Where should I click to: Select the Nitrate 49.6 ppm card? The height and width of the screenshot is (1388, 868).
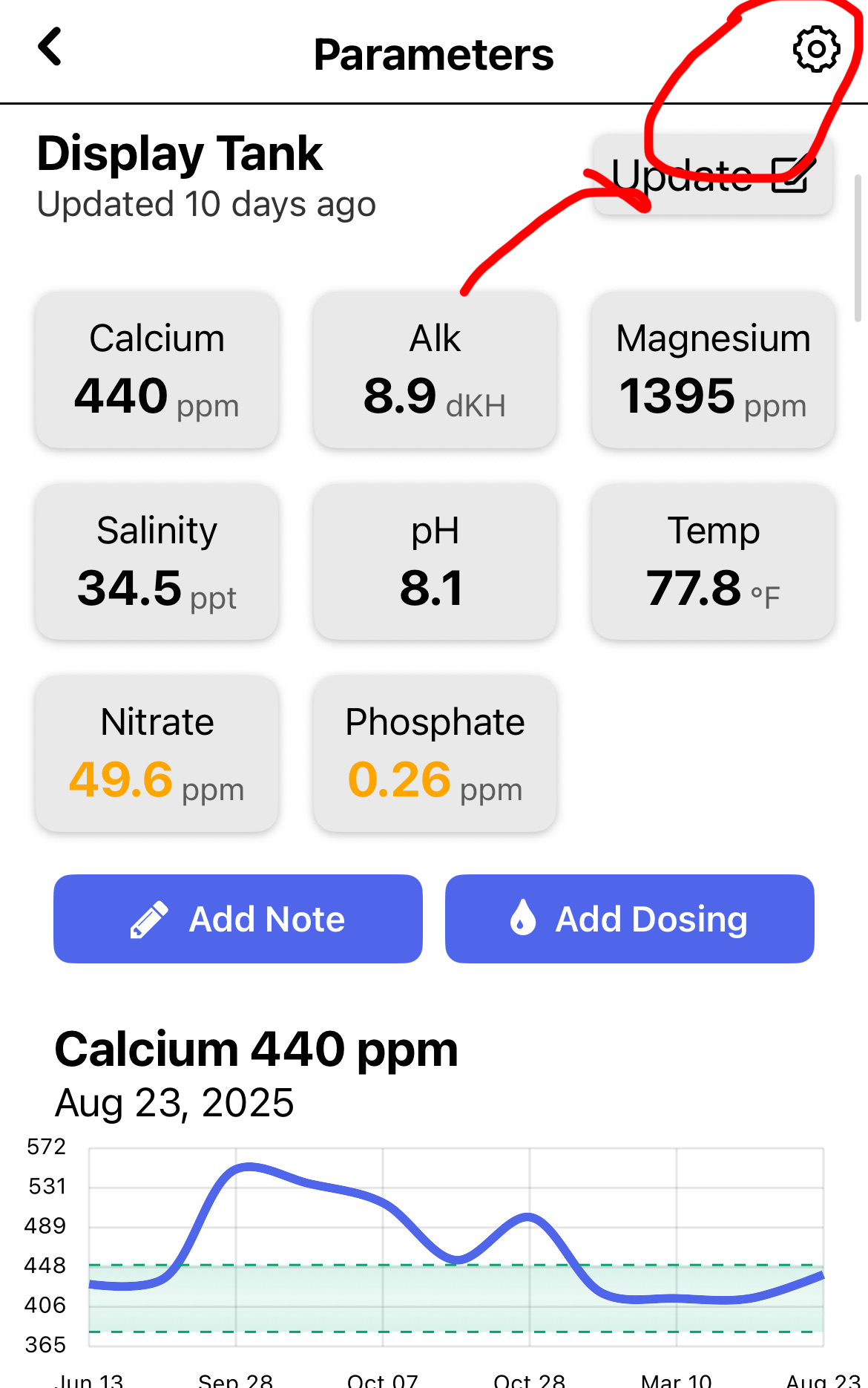pos(157,753)
